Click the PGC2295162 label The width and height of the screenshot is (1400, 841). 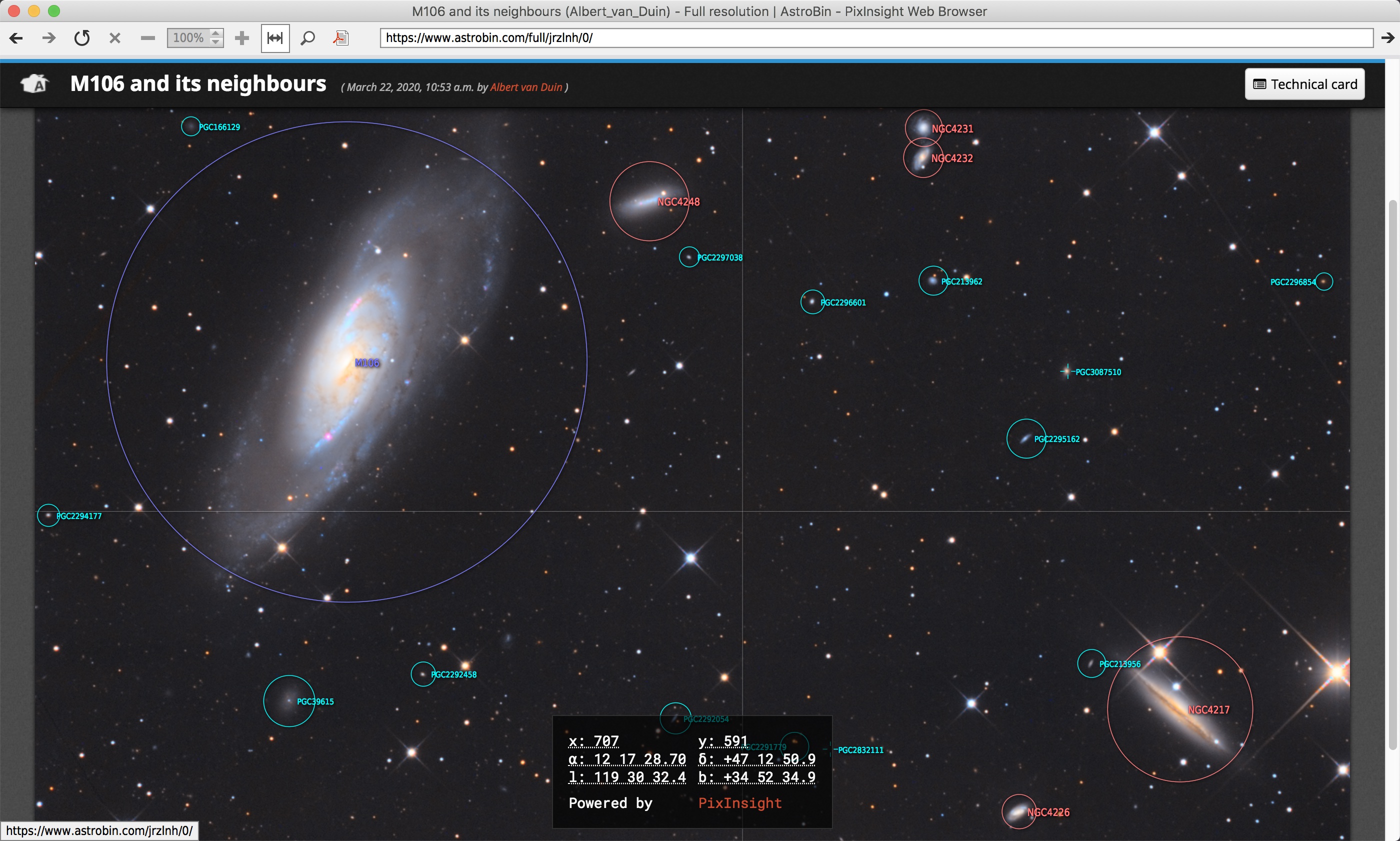point(1056,439)
